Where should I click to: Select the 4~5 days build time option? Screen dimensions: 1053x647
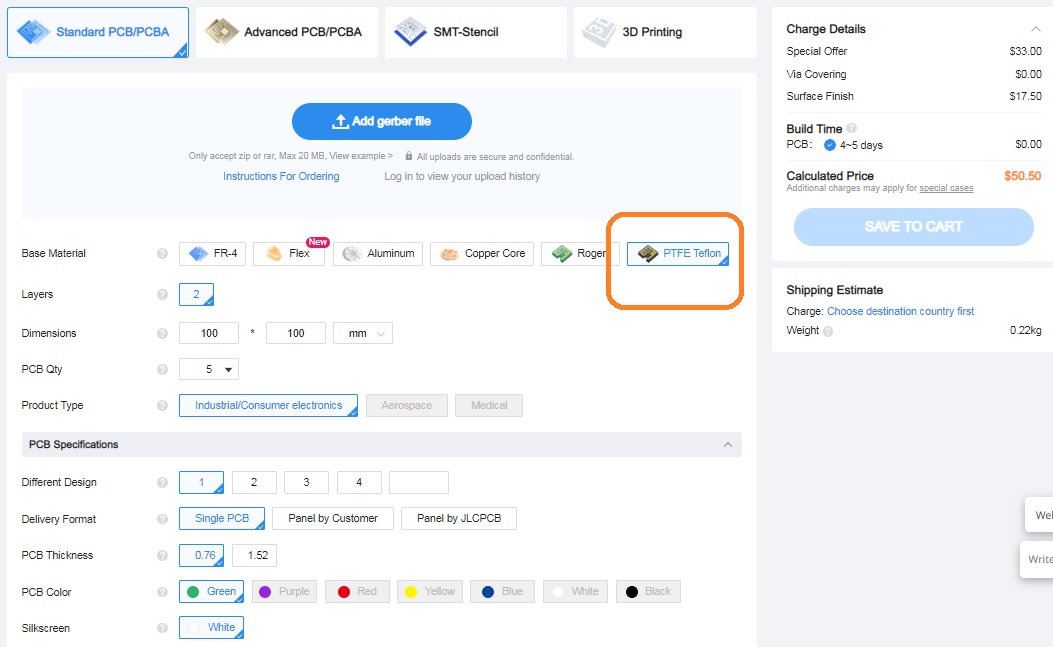coord(830,145)
